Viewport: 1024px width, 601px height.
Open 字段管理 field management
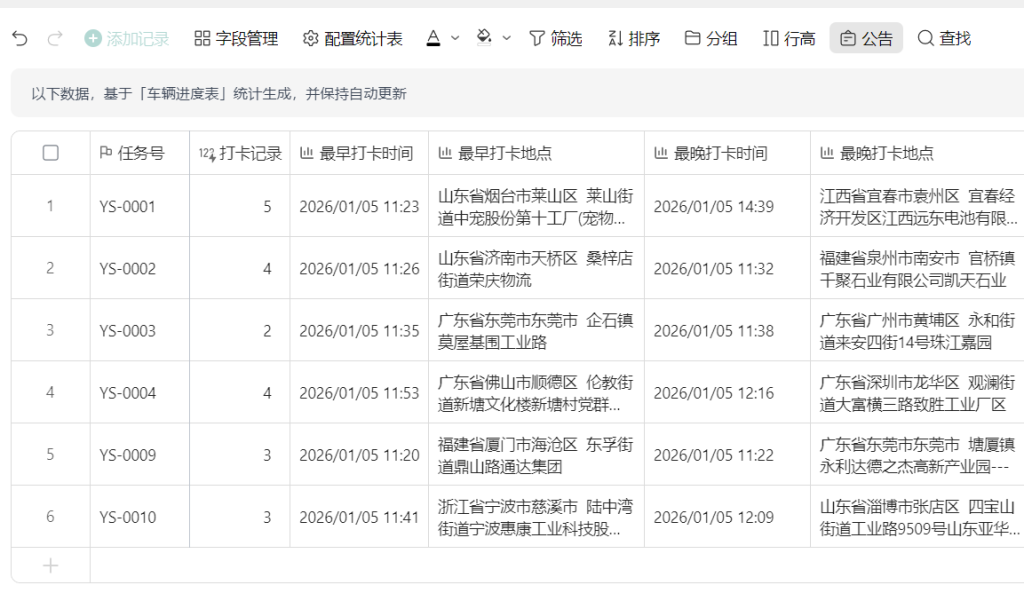tap(236, 39)
